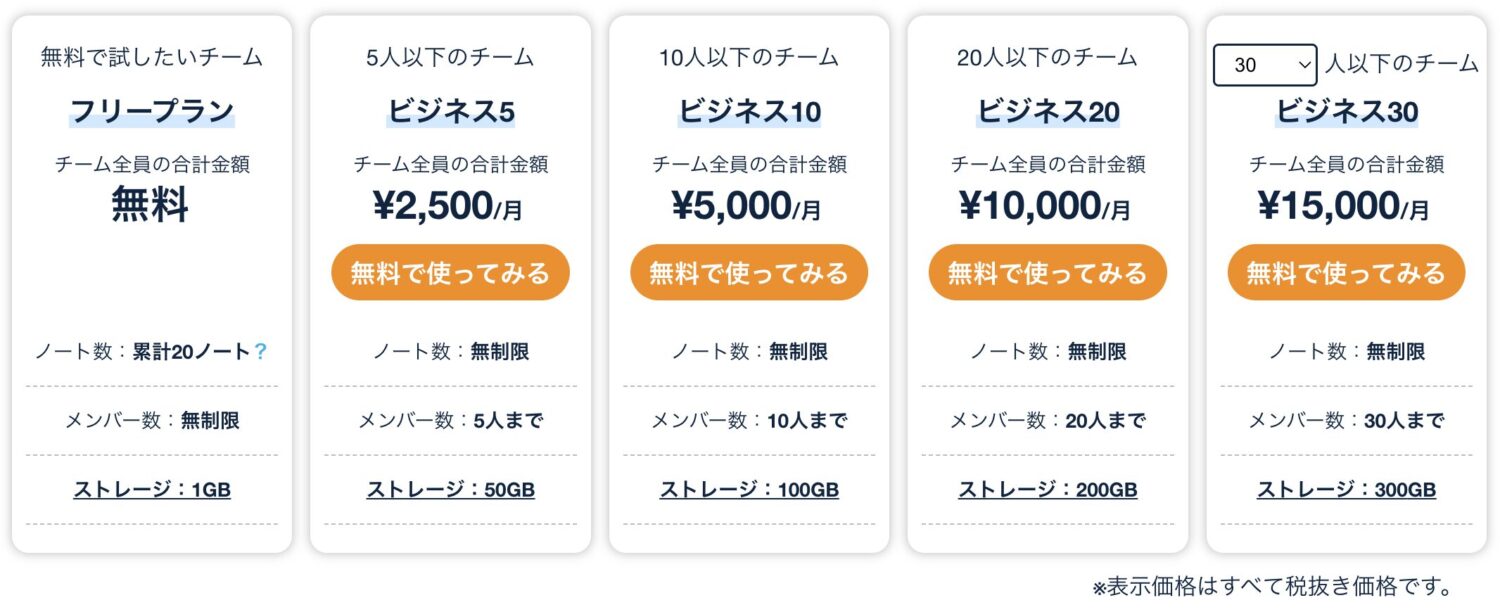Image resolution: width=1500 pixels, height=612 pixels.
Task: Open the ストレージ：50GB link
Action: point(450,489)
